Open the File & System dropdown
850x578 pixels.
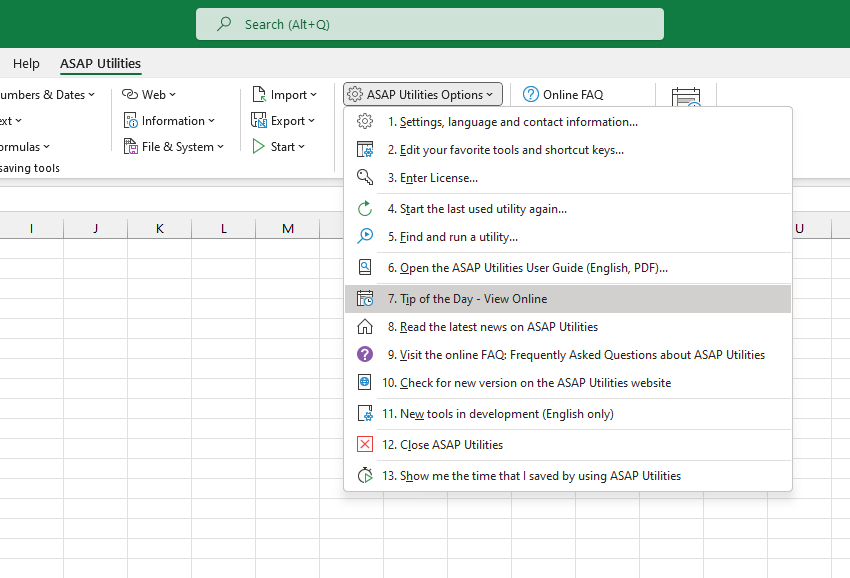click(221, 146)
